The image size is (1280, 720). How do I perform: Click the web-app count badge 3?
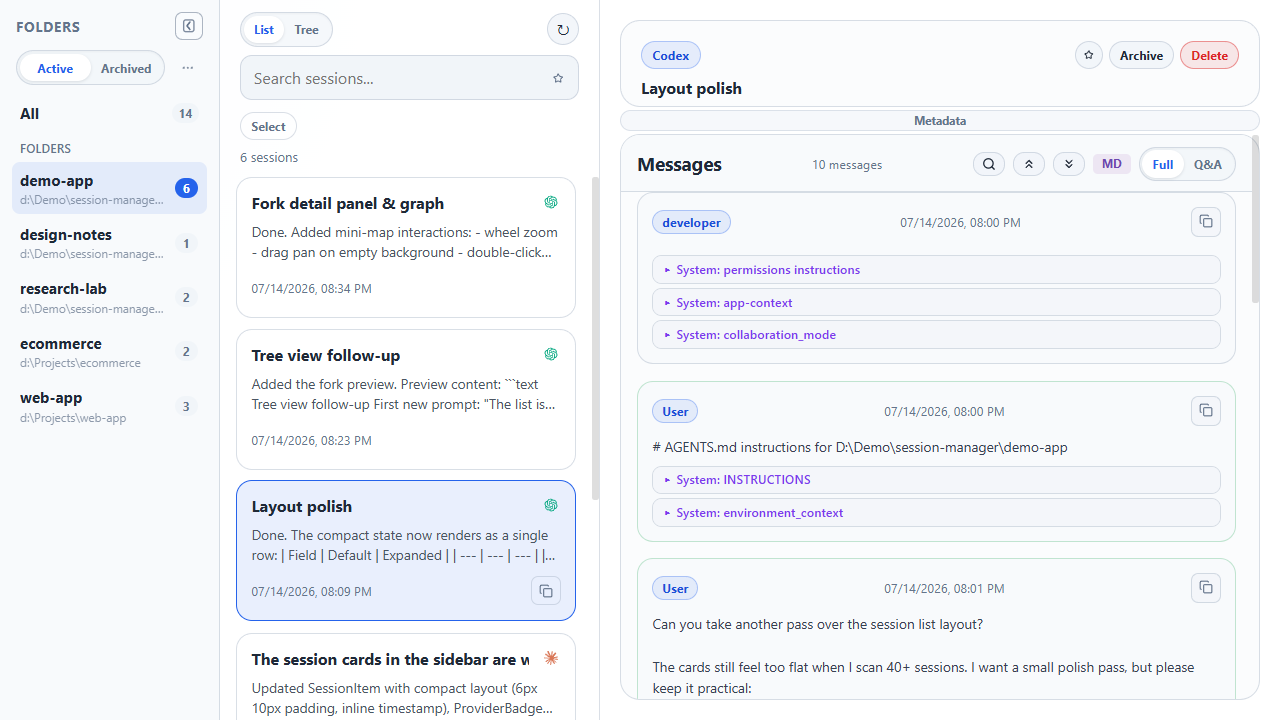[x=186, y=406]
